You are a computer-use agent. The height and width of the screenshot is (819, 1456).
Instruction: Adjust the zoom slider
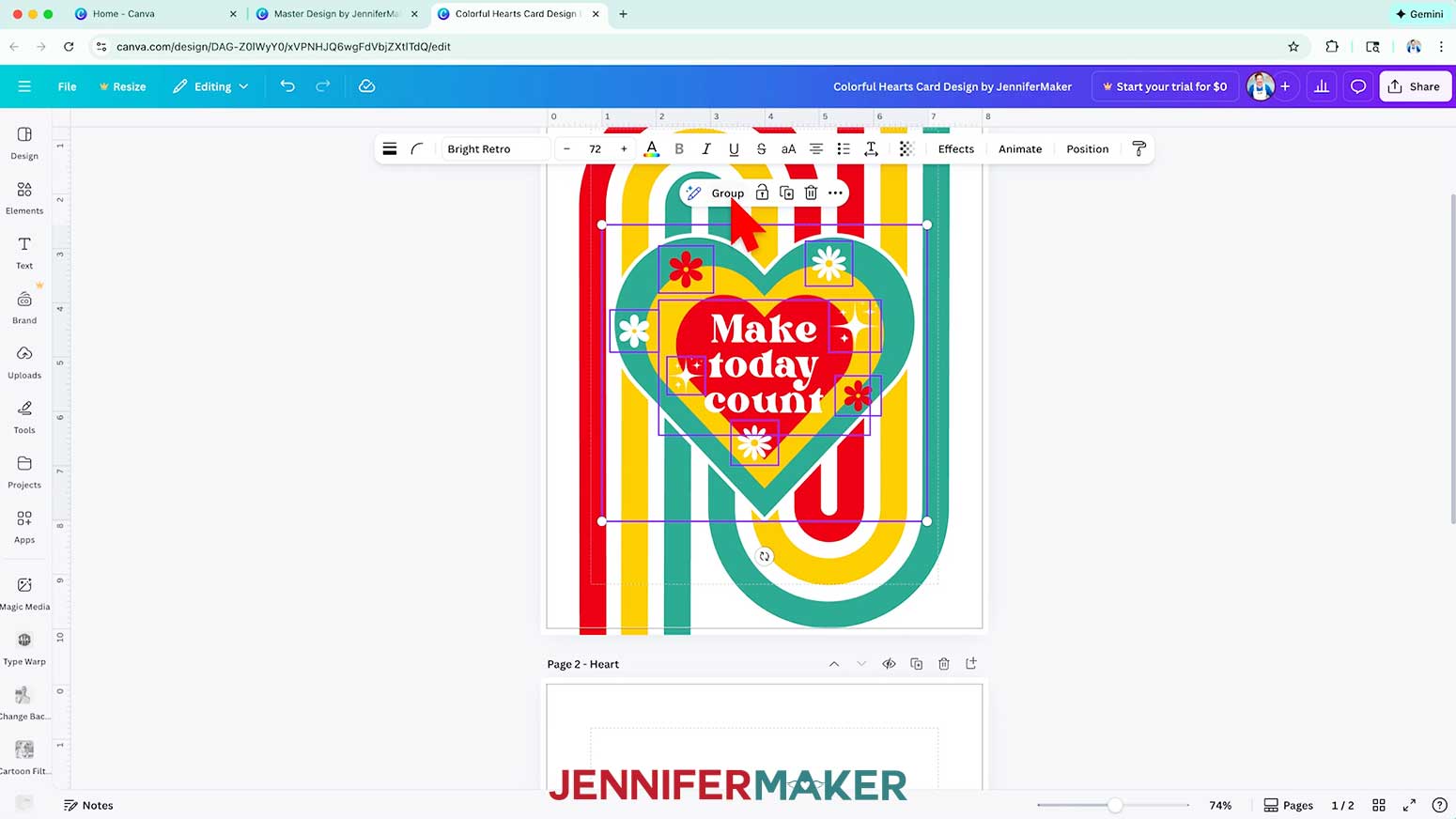pos(1114,805)
